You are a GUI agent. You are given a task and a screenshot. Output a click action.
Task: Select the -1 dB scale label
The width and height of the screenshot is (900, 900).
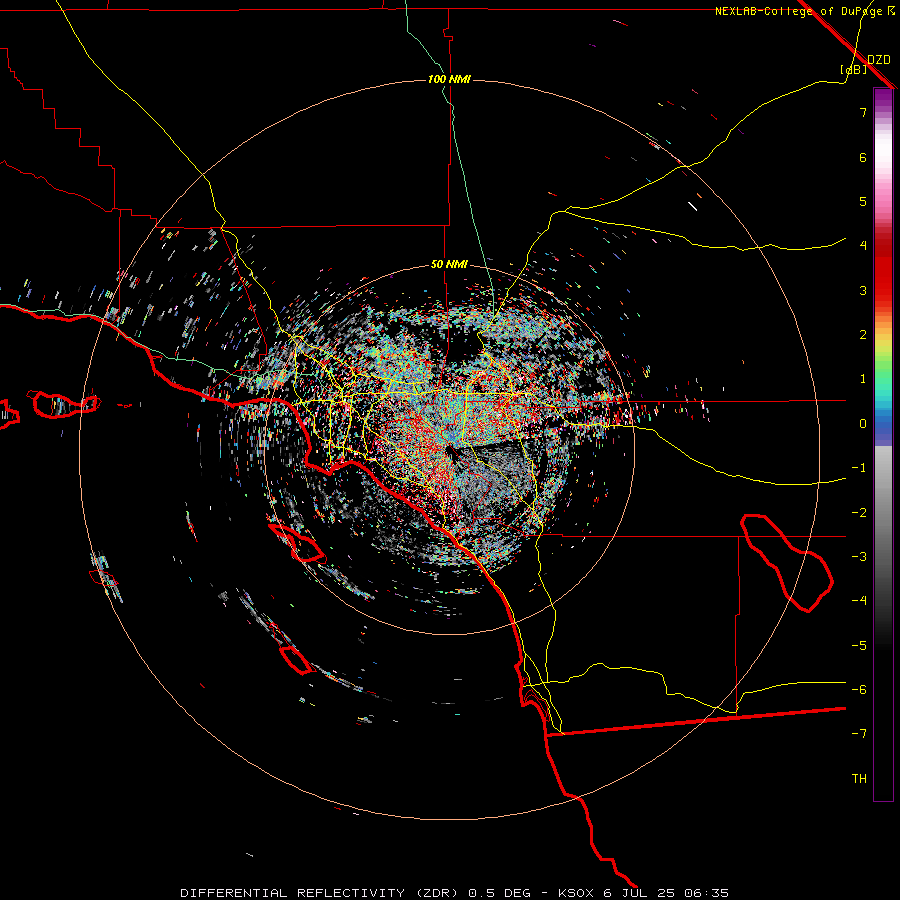pos(859,468)
